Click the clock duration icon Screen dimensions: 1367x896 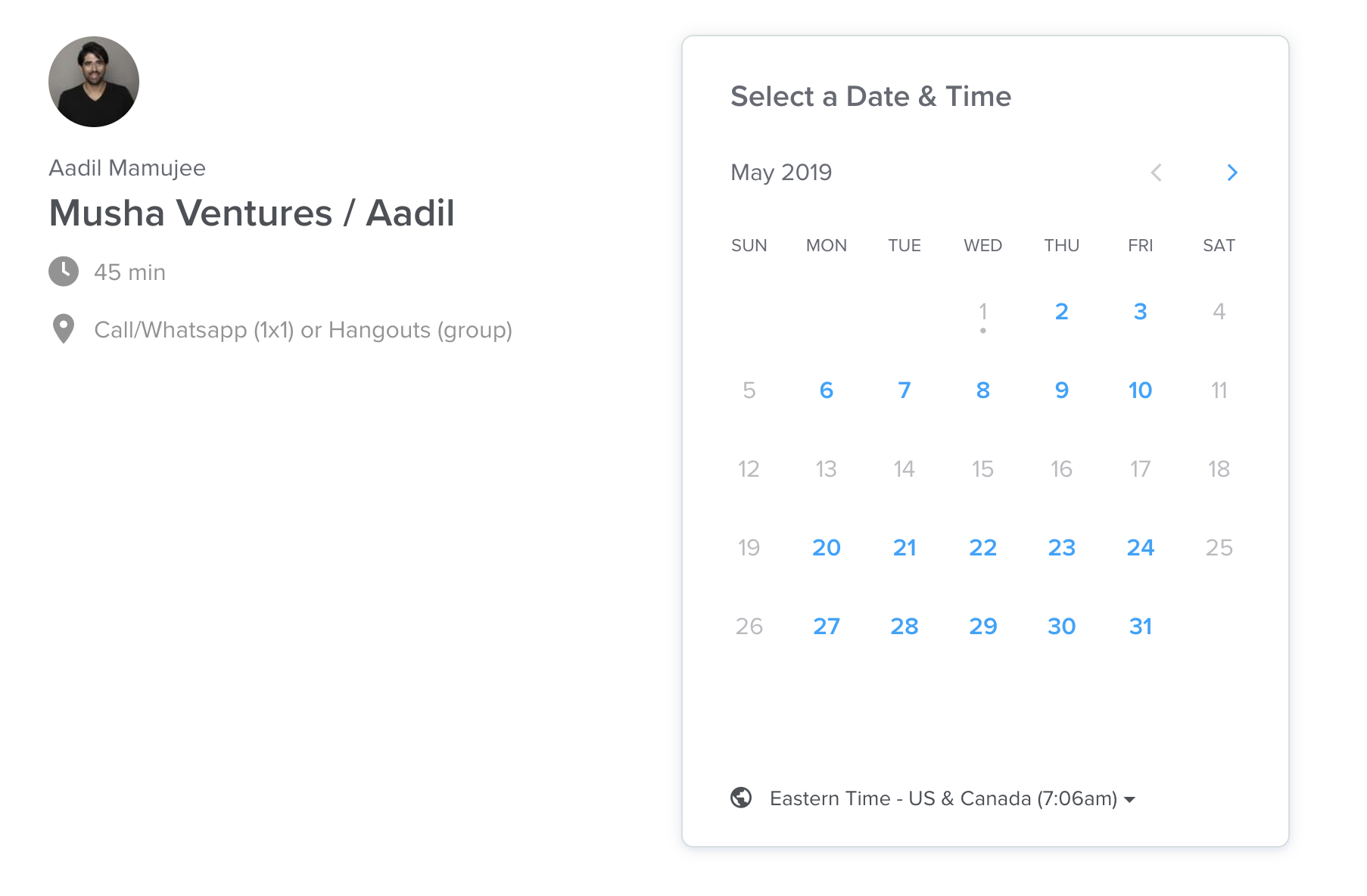pyautogui.click(x=64, y=272)
